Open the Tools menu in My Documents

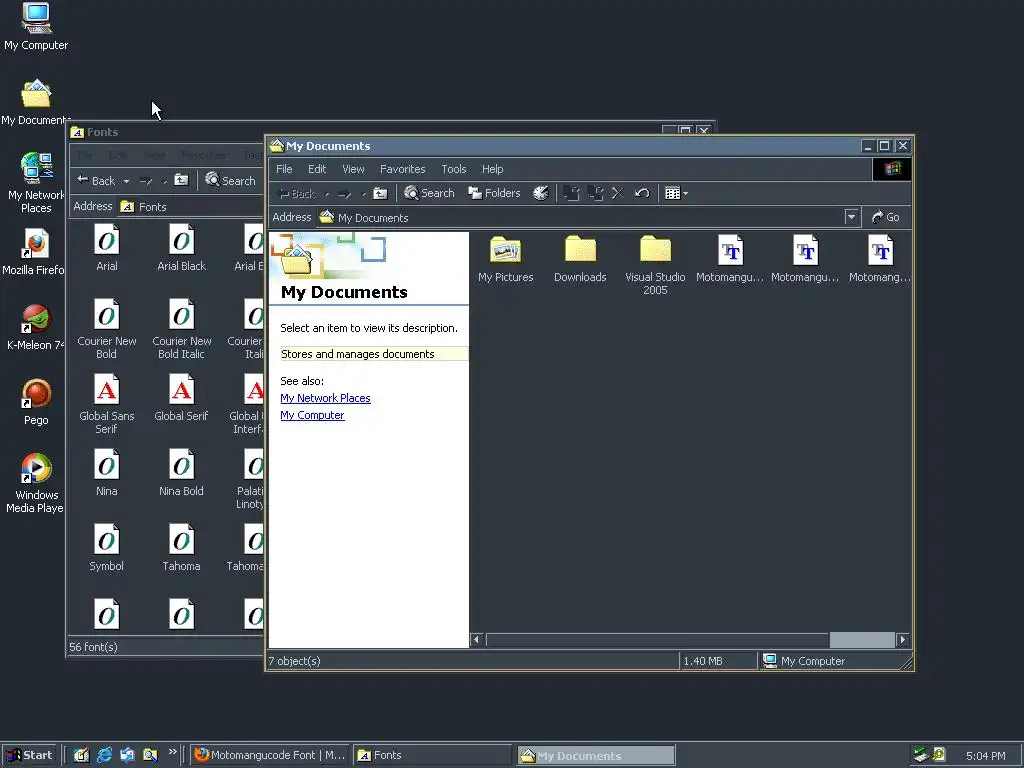[x=453, y=169]
